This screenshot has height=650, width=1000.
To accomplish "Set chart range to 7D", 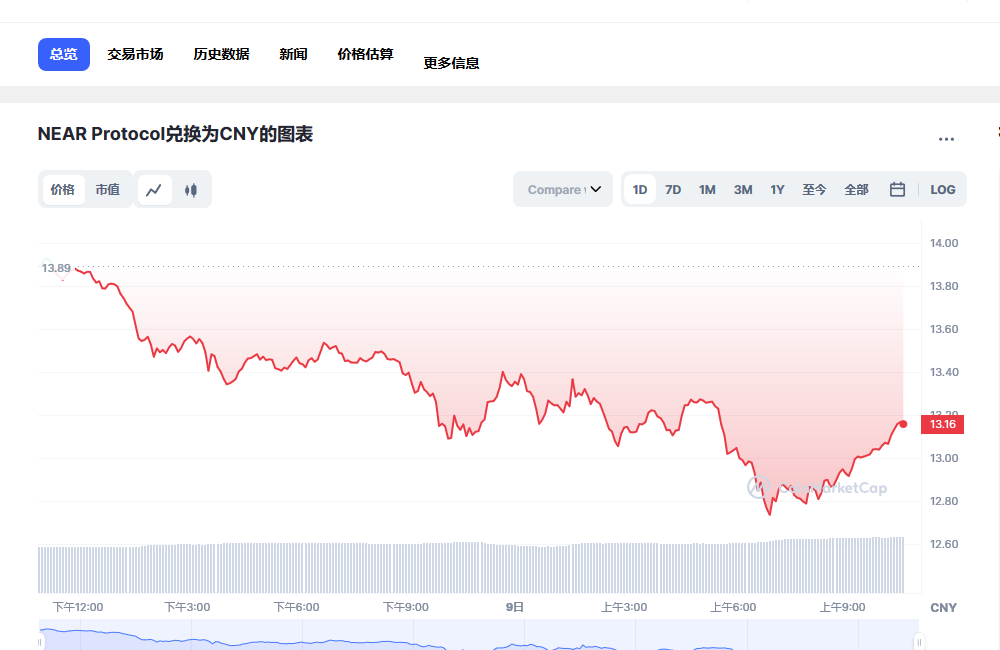I will [673, 190].
